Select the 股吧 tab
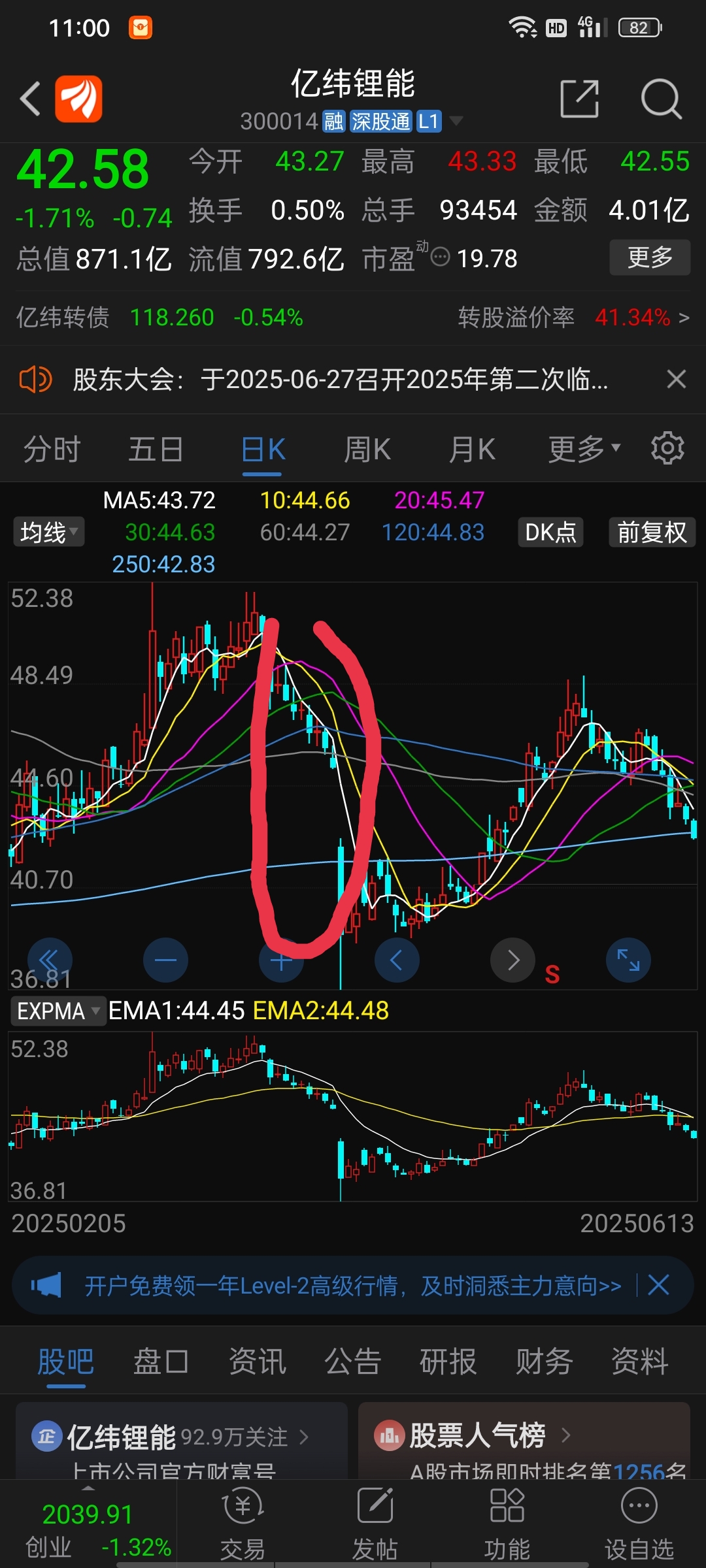706x1568 pixels. click(x=65, y=1363)
